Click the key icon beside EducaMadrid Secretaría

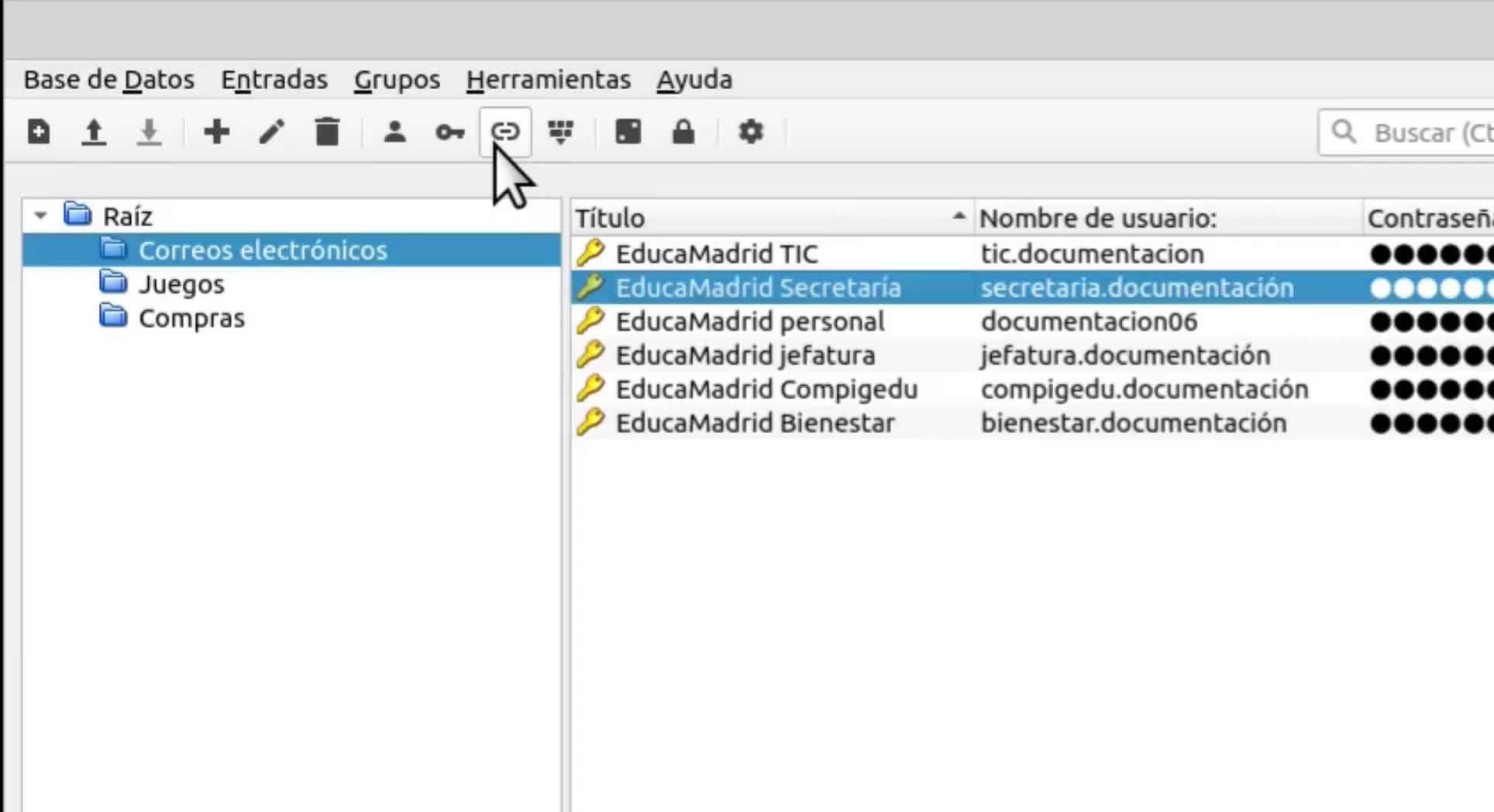click(x=590, y=287)
